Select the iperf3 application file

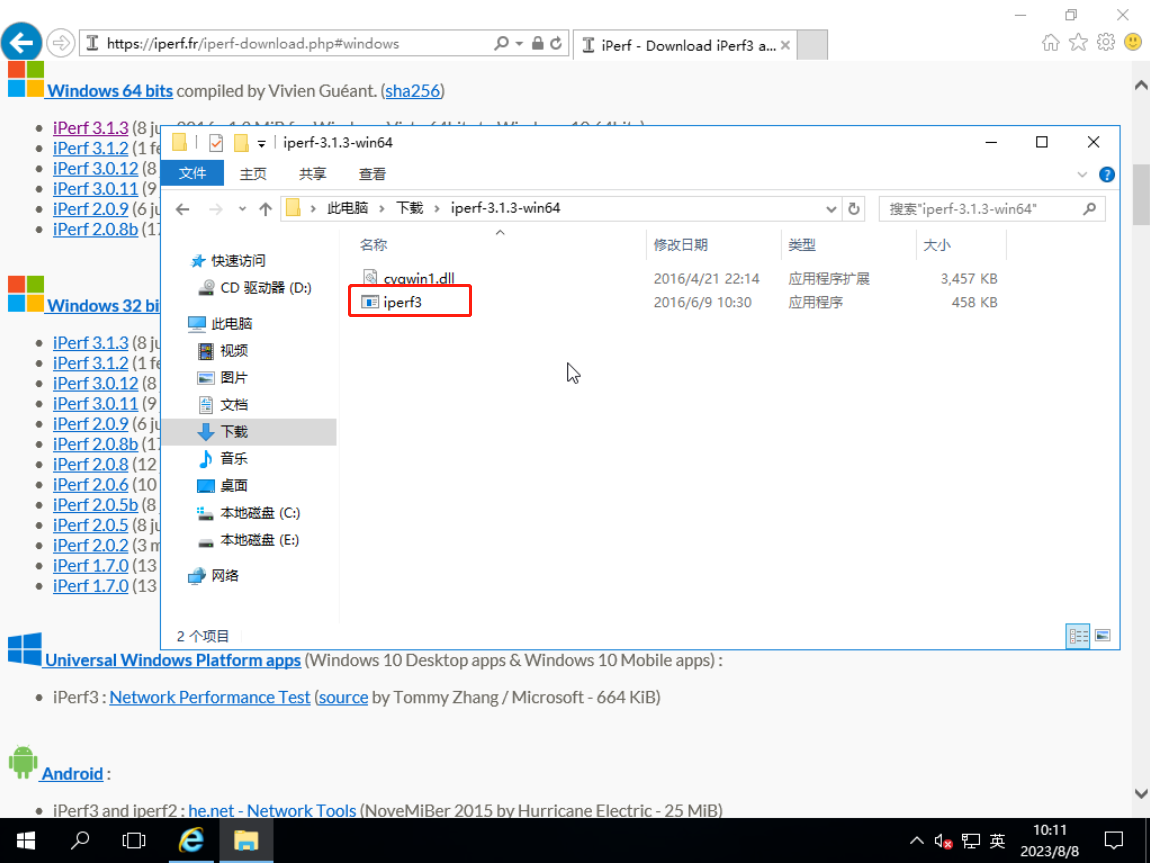400,302
